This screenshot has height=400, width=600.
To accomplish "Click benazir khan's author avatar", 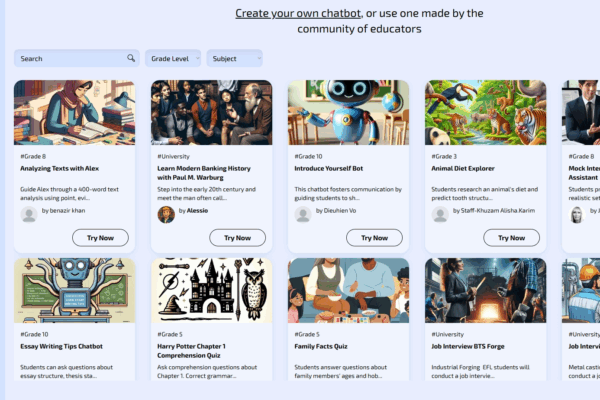I will point(29,213).
